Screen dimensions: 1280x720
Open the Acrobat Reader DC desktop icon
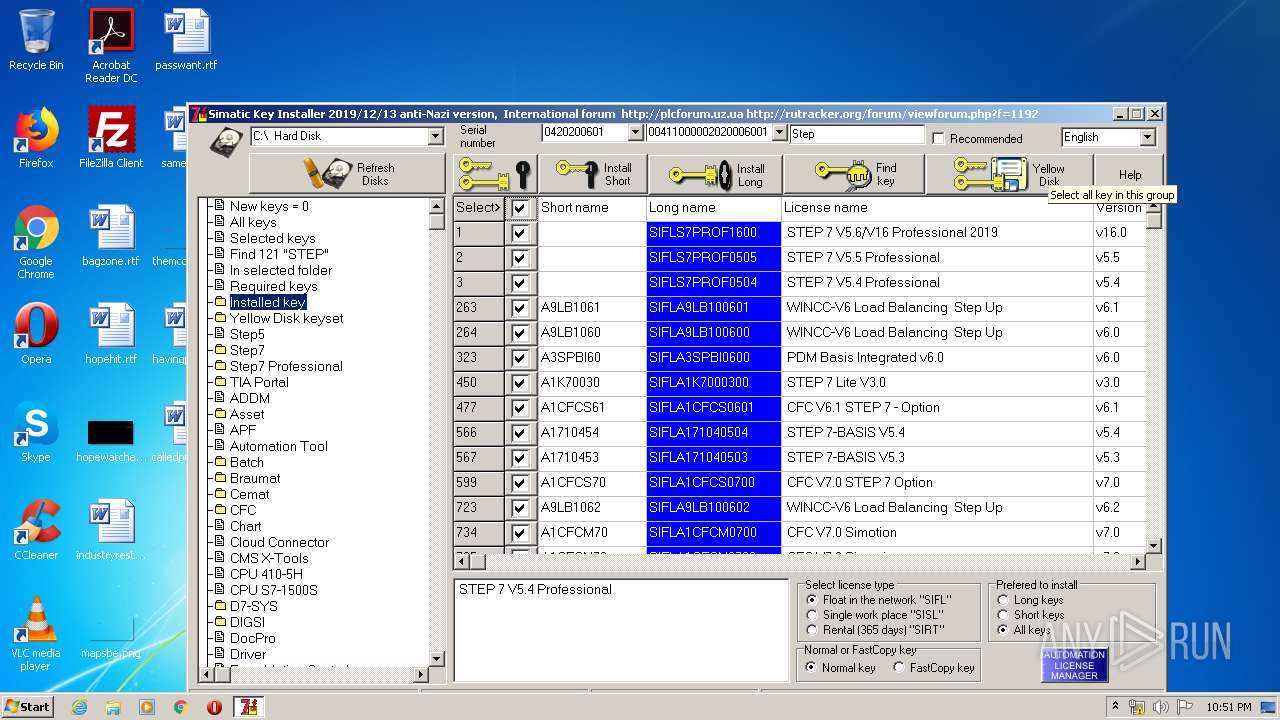[x=111, y=46]
